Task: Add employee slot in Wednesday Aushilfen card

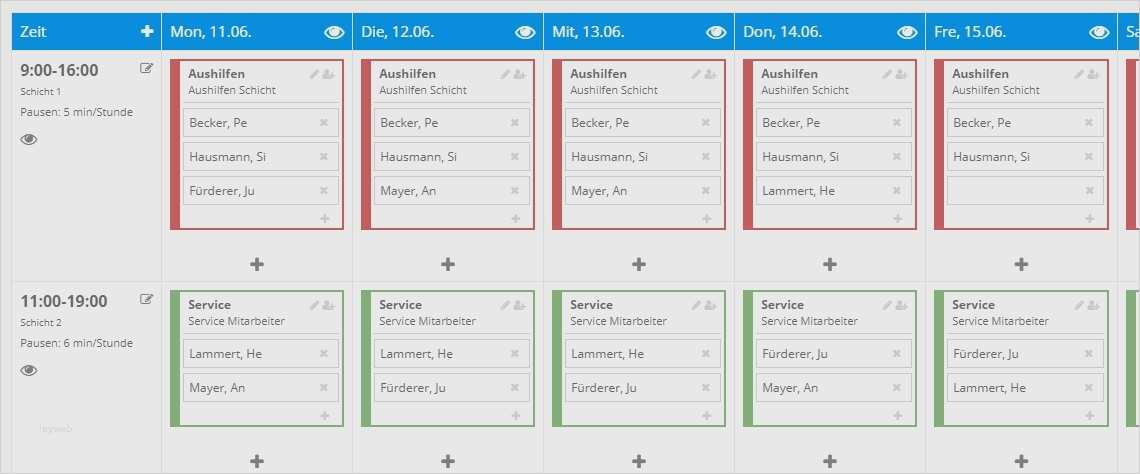Action: click(x=706, y=218)
